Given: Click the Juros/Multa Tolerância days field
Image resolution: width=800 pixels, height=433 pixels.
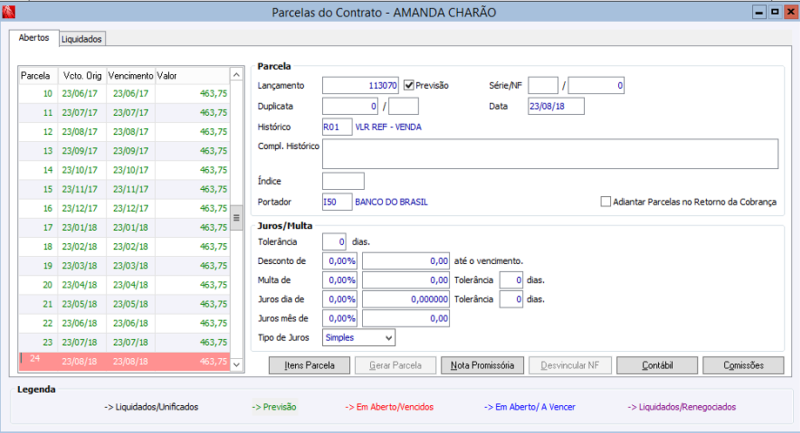Looking at the screenshot, I should pos(334,241).
